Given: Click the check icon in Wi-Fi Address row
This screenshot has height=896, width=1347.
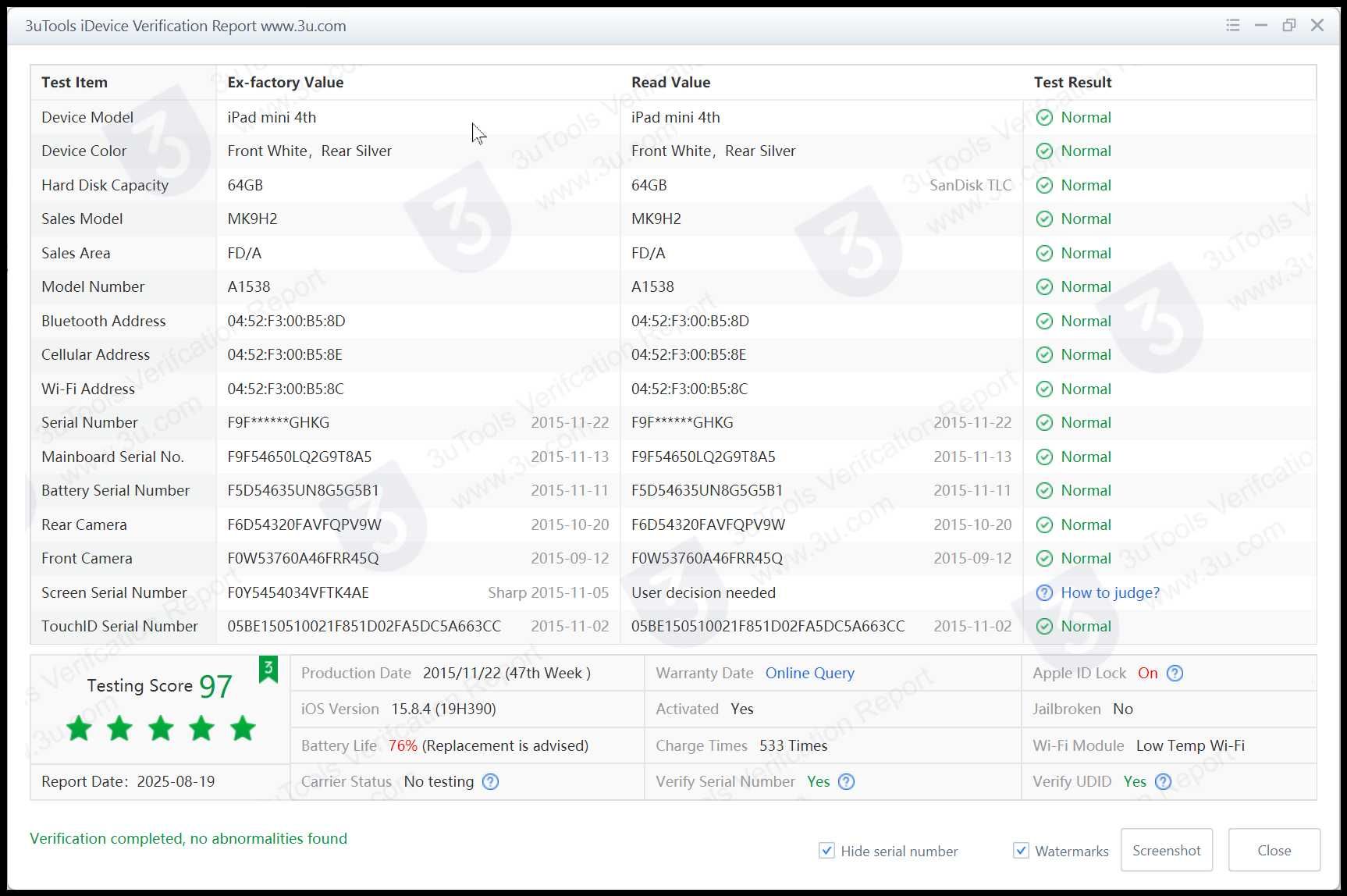Looking at the screenshot, I should pyautogui.click(x=1044, y=389).
